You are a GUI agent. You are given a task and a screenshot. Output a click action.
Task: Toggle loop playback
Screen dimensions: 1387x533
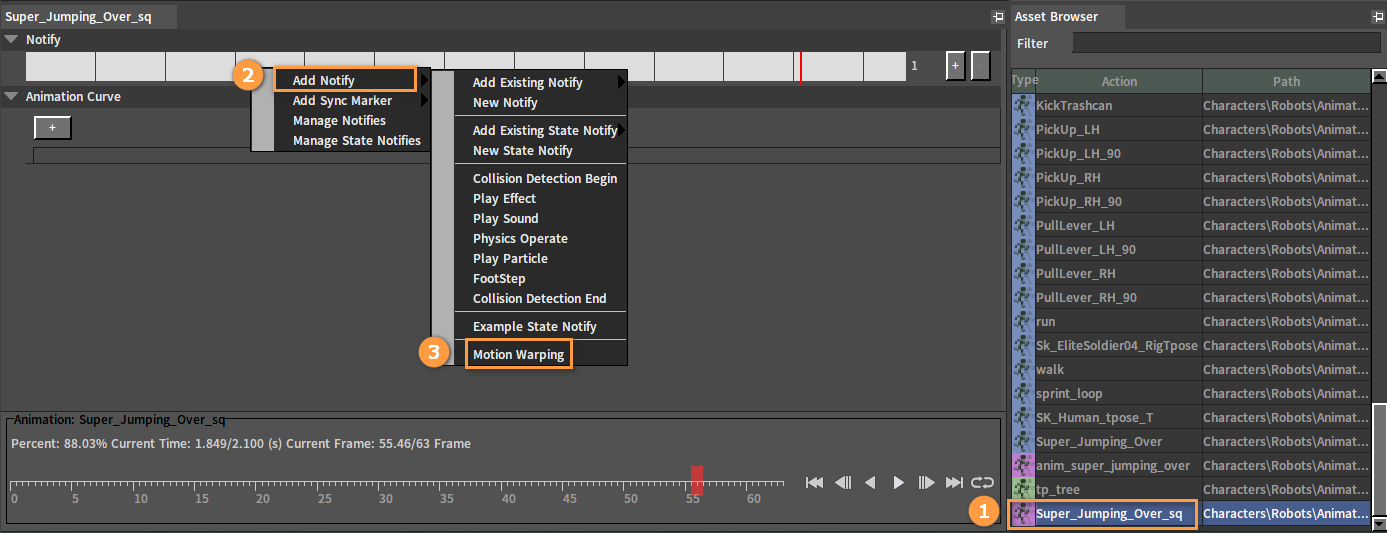point(982,483)
